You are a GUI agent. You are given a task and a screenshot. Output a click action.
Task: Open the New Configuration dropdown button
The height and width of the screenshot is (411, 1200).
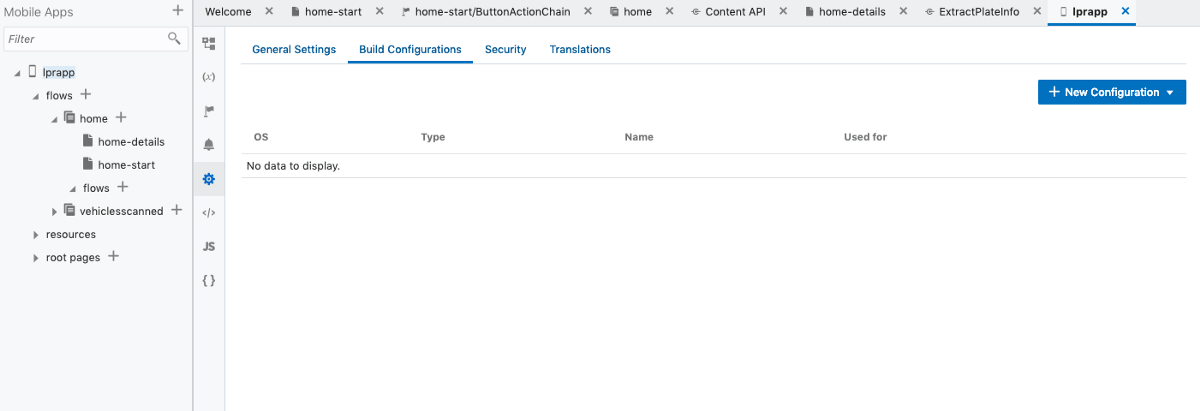click(x=1111, y=92)
